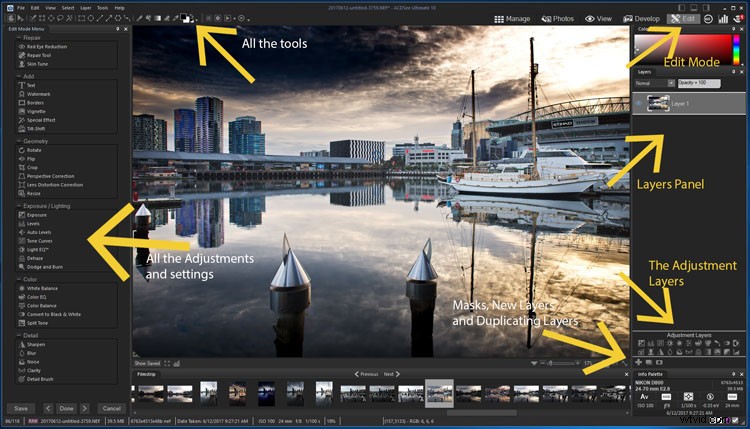Open dropdown arrow next to color swatches
Image resolution: width=750 pixels, height=429 pixels.
tap(197, 20)
